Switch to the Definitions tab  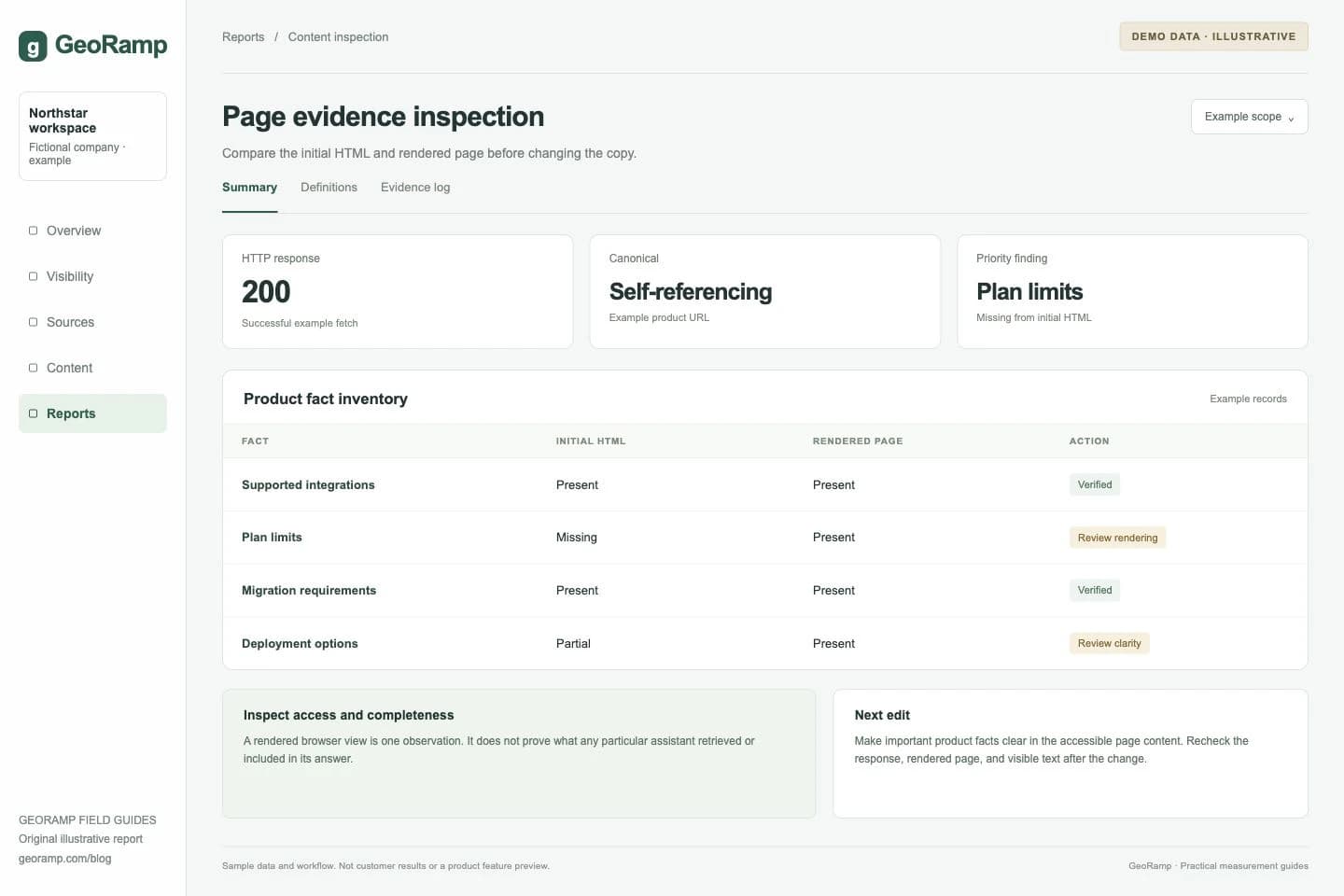[329, 188]
